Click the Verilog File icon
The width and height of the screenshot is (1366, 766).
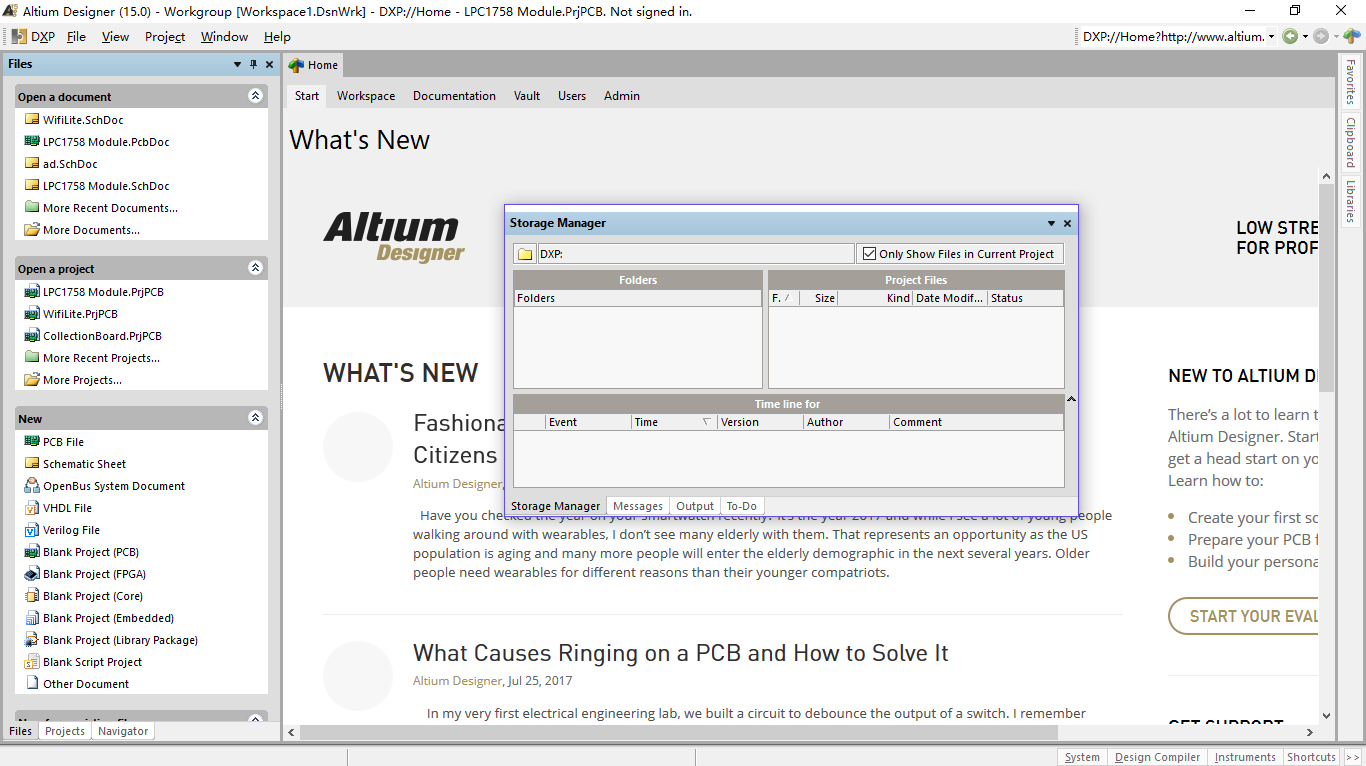[x=32, y=530]
